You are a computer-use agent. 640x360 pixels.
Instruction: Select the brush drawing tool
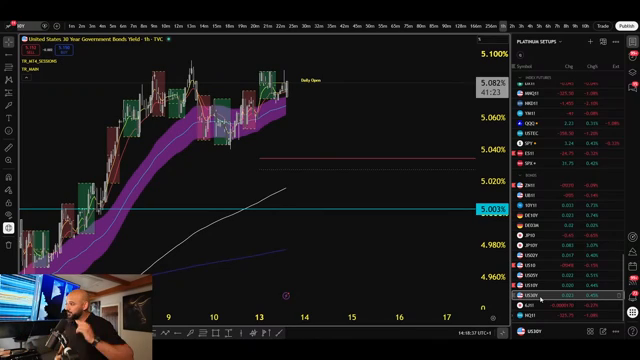pos(9,105)
